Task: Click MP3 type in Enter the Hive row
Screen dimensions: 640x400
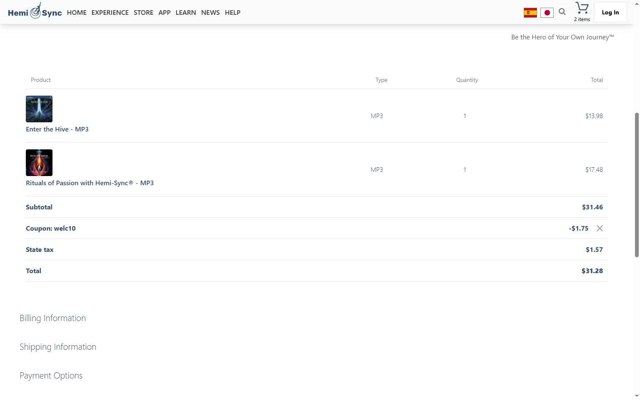Action: [377, 116]
